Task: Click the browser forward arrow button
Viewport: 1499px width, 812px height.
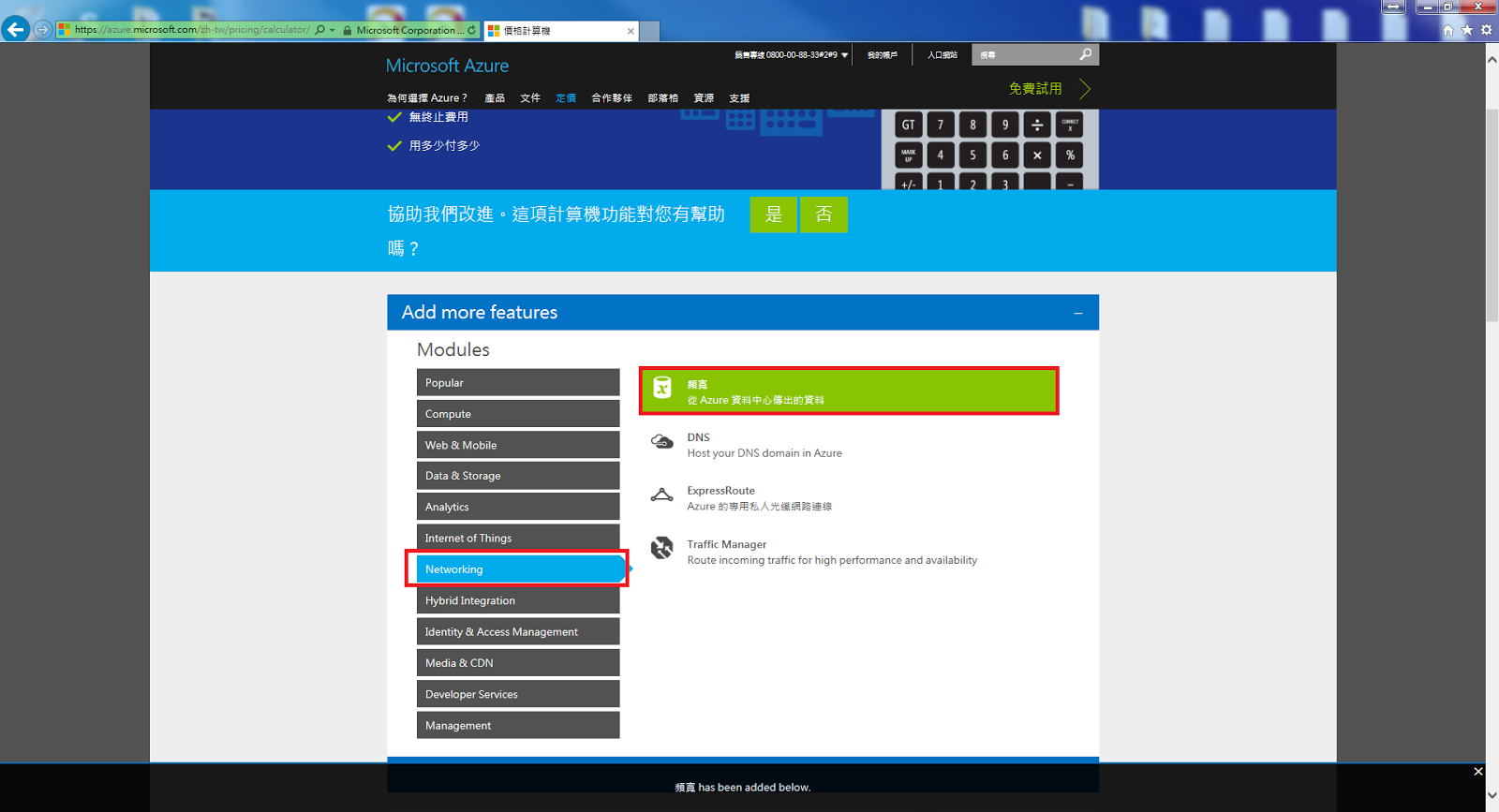Action: tap(42, 30)
